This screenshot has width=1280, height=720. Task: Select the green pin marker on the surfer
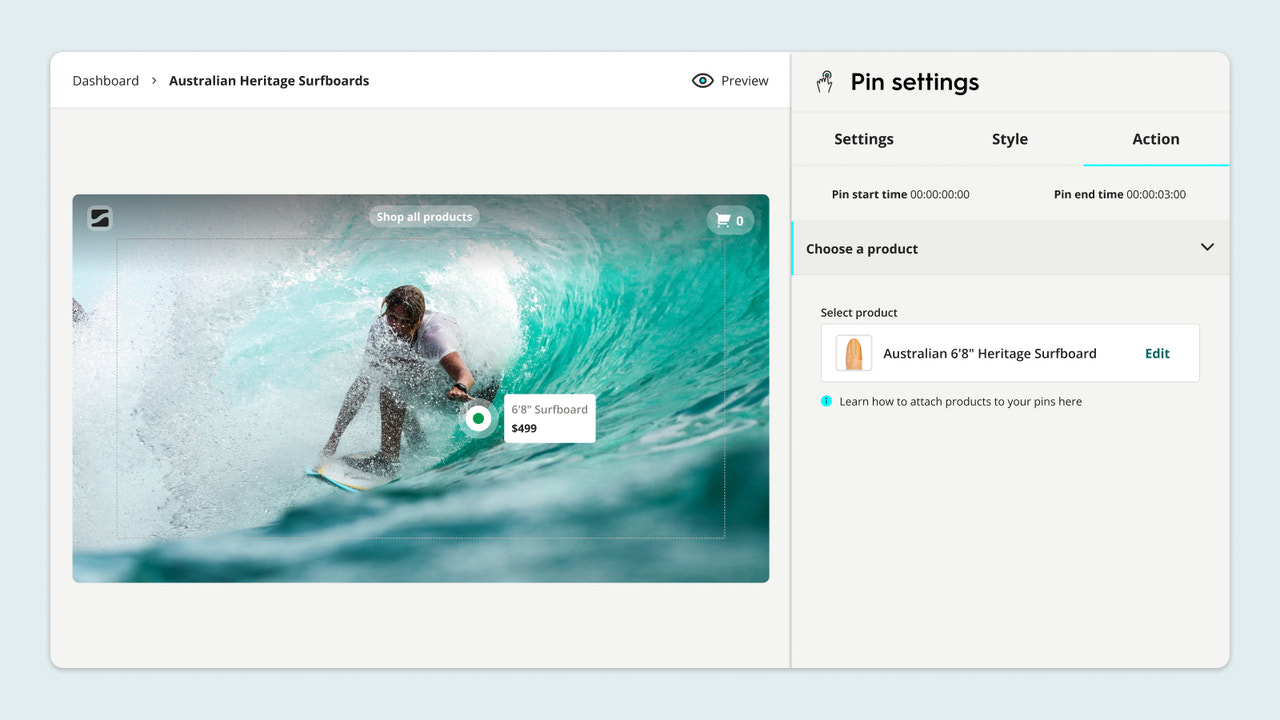(x=479, y=418)
